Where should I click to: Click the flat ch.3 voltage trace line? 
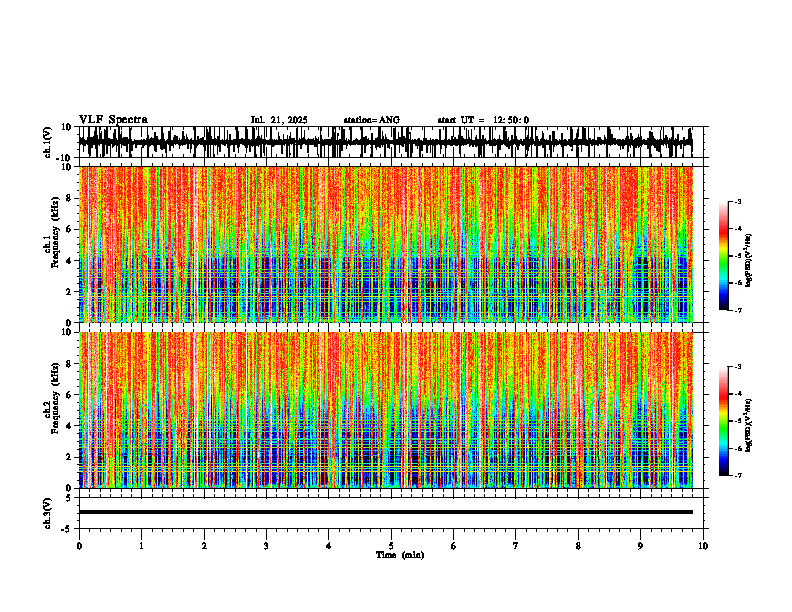tap(385, 512)
